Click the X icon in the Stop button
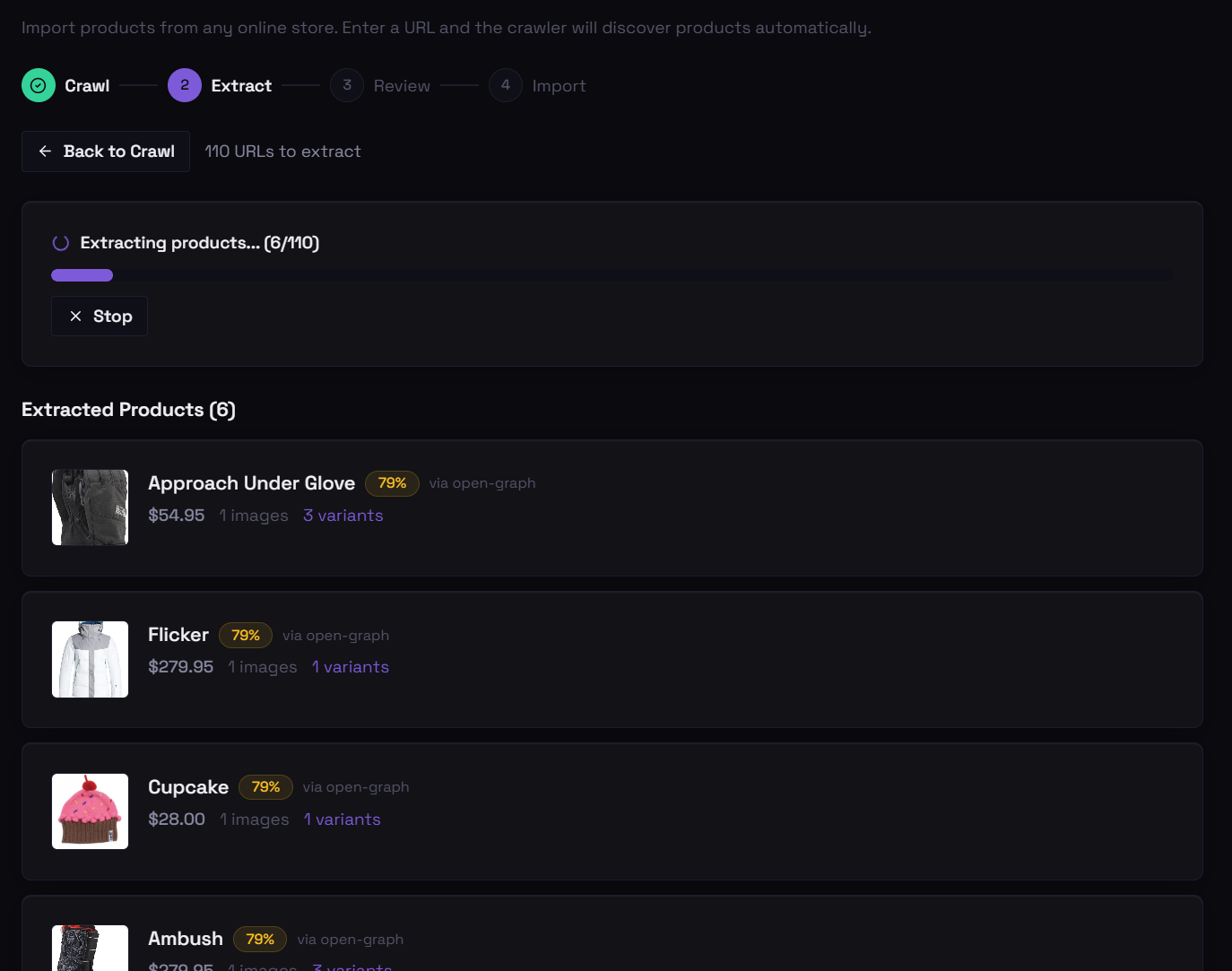 coord(77,316)
